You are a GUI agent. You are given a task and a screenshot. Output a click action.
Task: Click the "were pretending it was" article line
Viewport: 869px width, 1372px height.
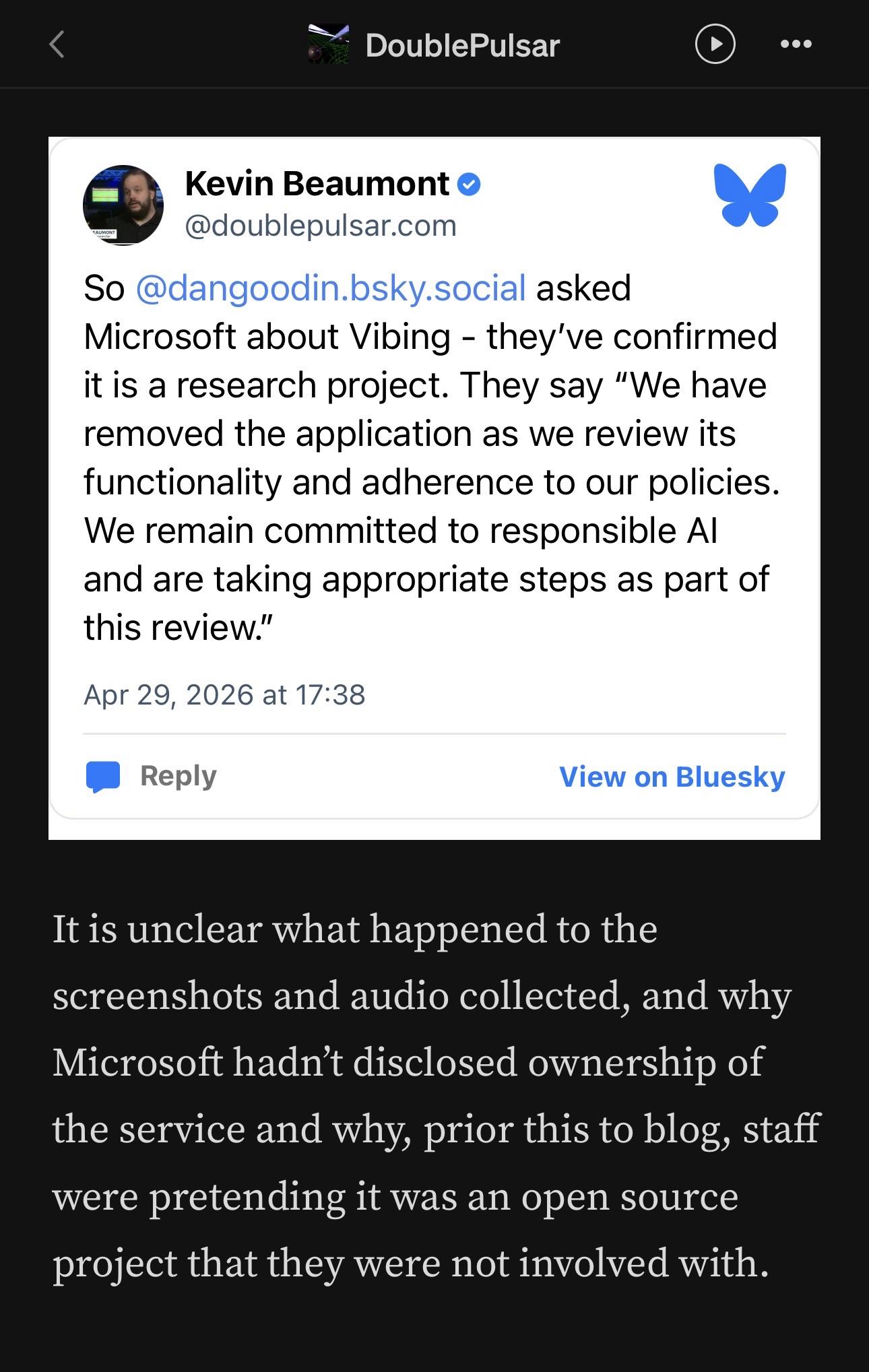[x=395, y=1196]
